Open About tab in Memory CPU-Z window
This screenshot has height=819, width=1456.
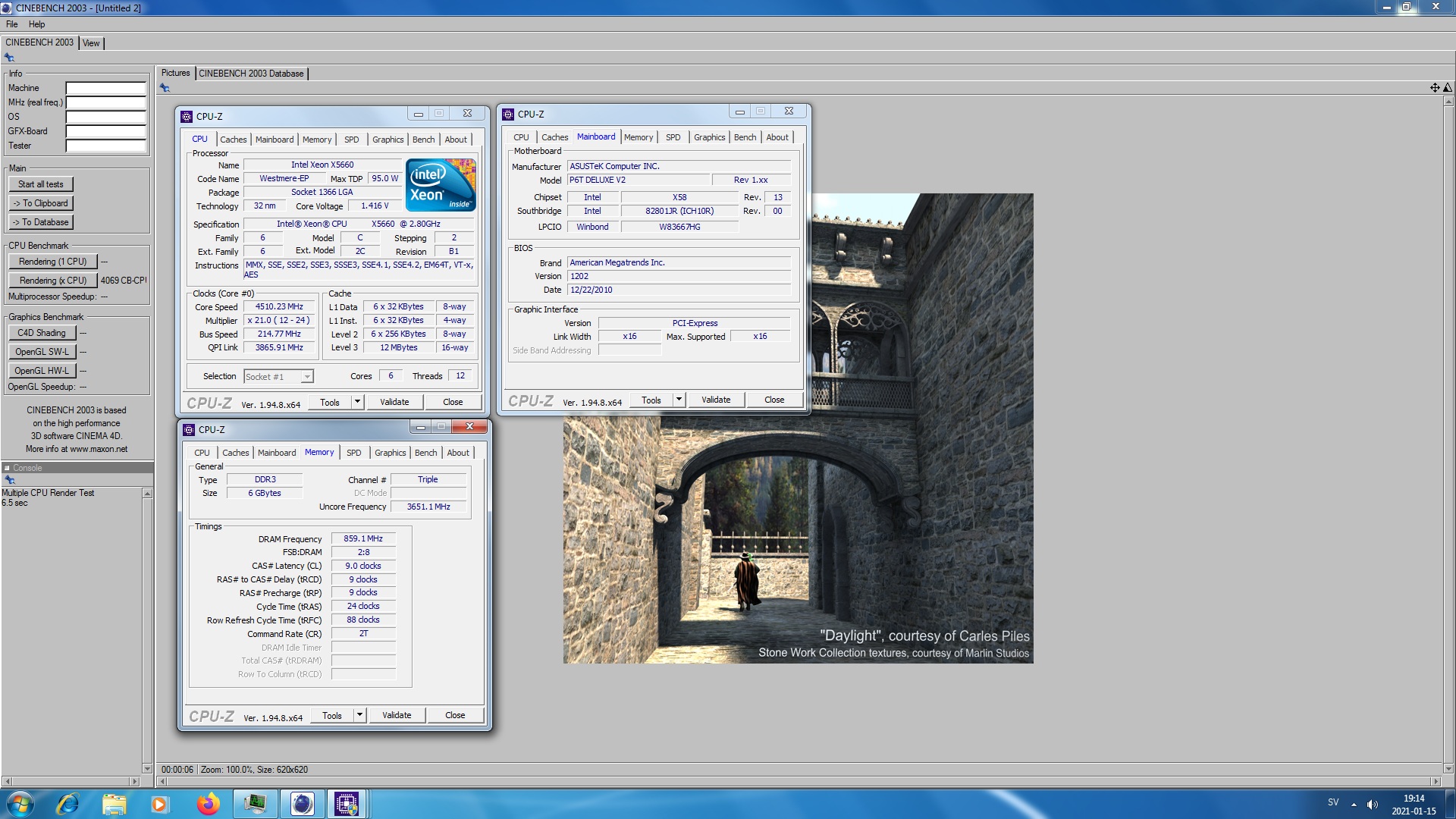point(458,453)
